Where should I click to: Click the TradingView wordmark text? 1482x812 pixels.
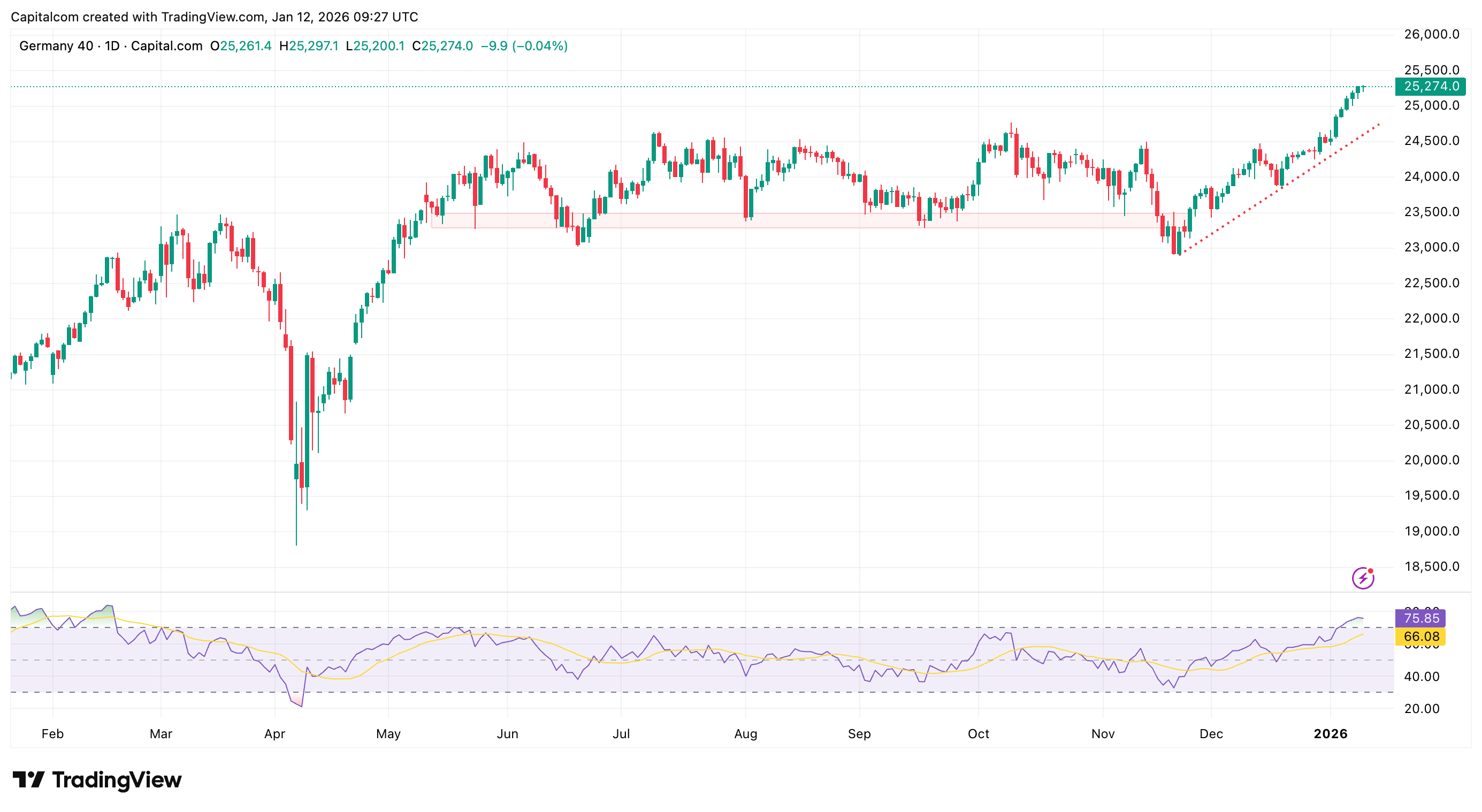click(x=117, y=779)
